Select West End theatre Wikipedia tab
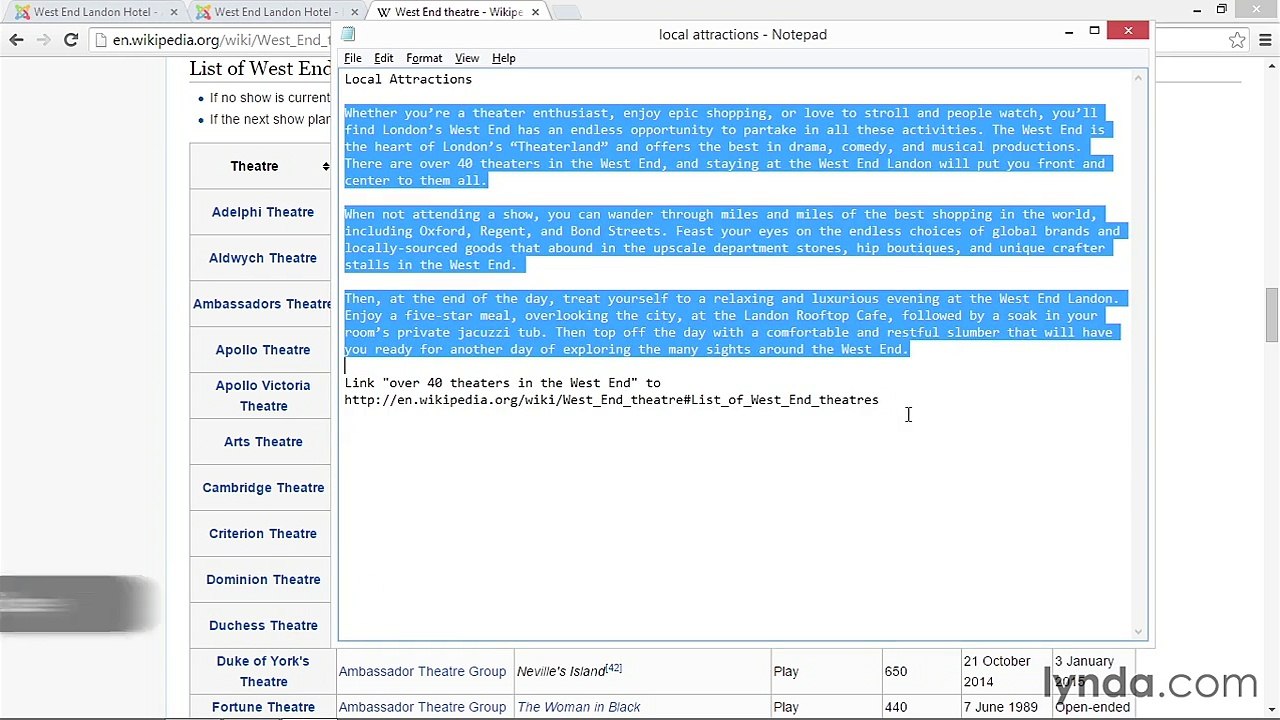This screenshot has height=720, width=1280. coord(458,12)
